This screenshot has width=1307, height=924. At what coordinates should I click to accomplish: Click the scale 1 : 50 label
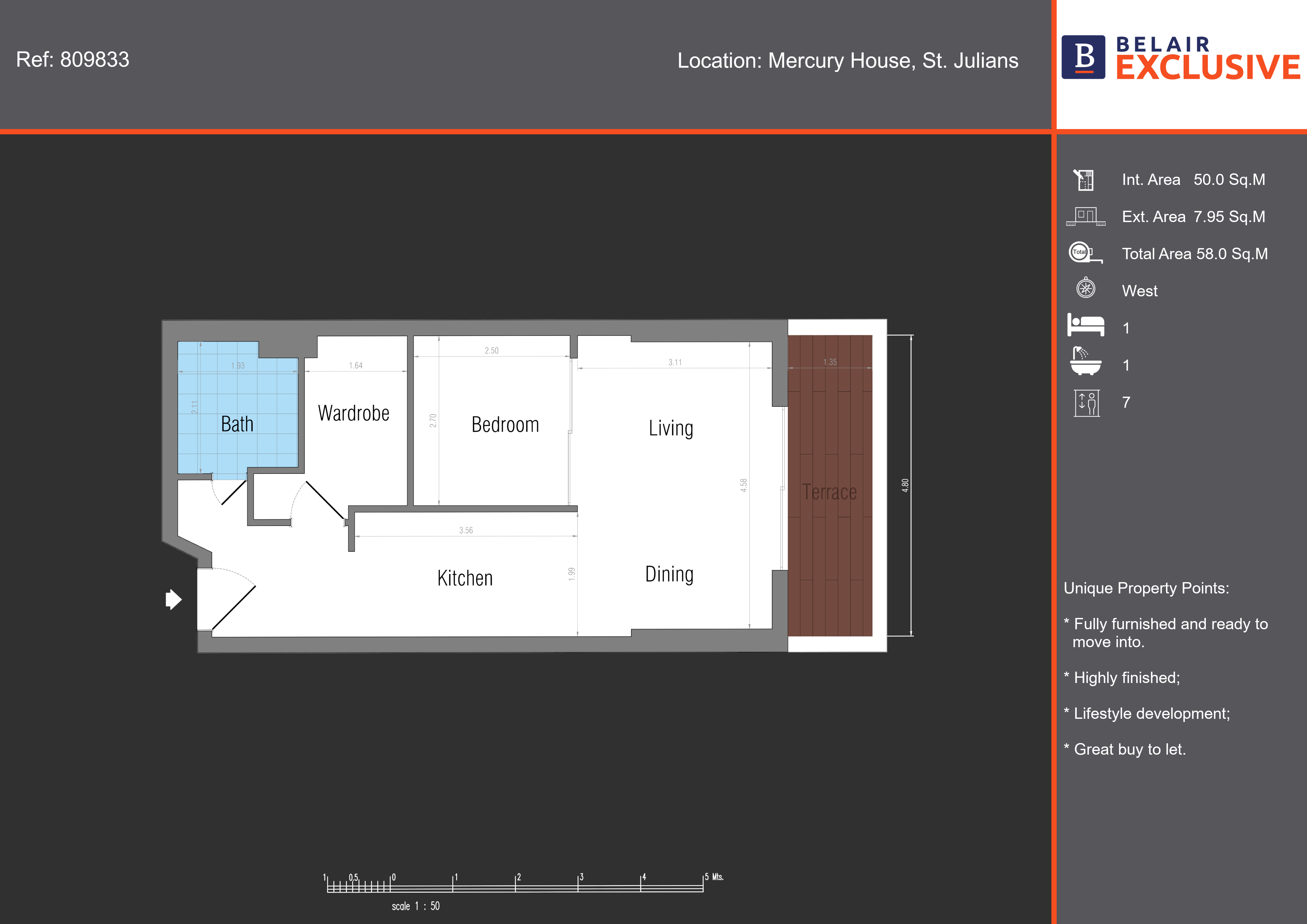coord(415,906)
